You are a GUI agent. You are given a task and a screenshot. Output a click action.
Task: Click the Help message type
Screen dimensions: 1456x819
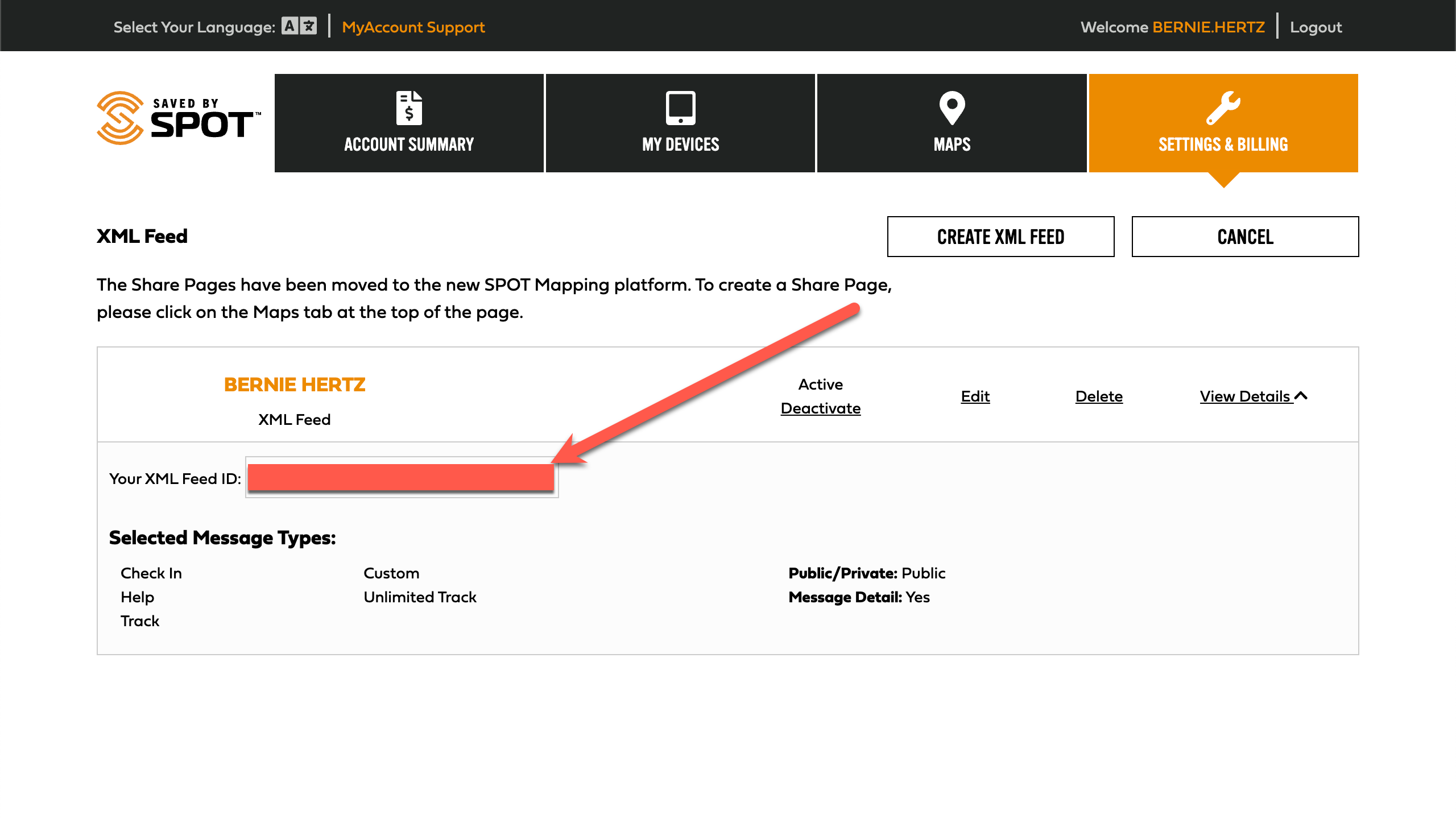tap(137, 597)
